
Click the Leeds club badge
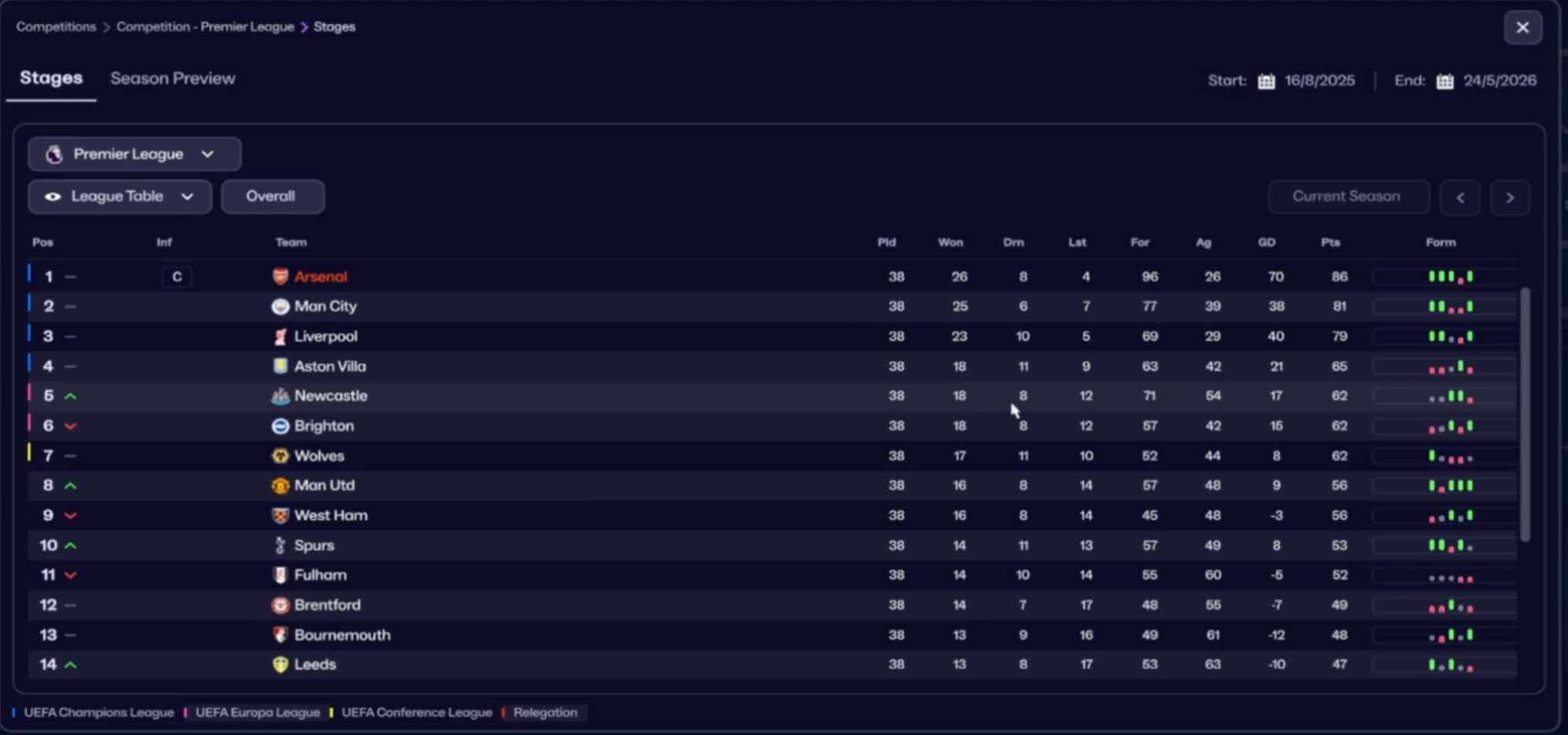(x=280, y=665)
